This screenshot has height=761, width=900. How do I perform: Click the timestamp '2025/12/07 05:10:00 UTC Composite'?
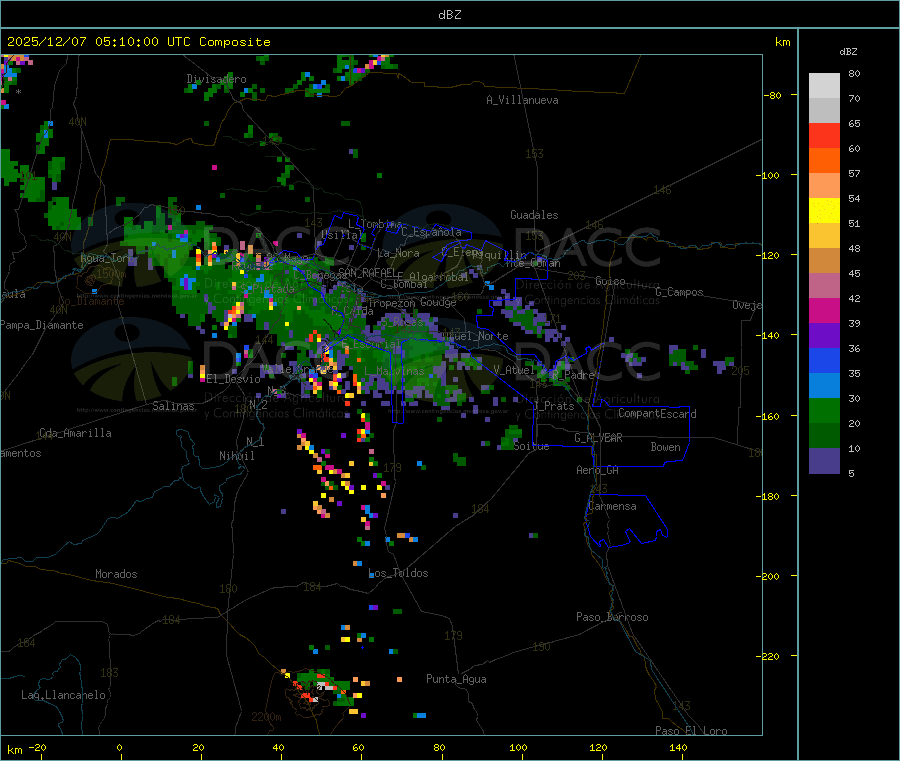[138, 42]
